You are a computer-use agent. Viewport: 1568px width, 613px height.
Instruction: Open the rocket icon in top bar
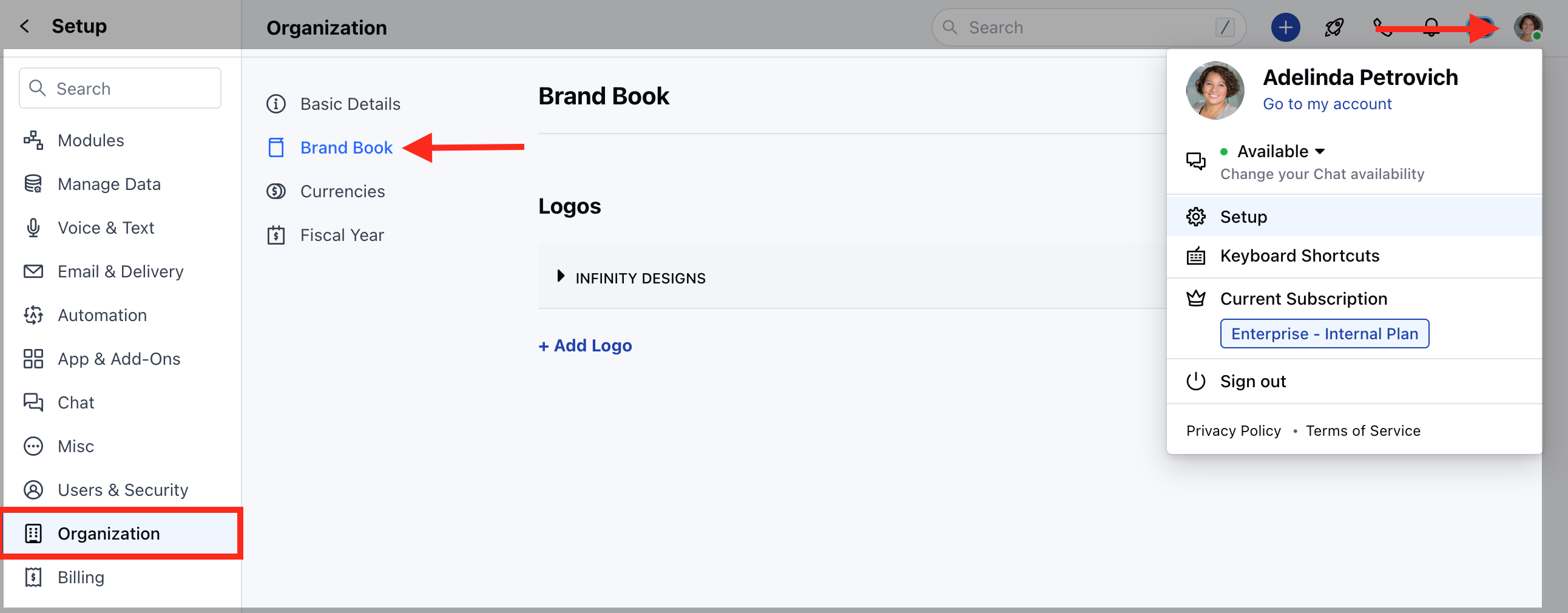click(x=1334, y=27)
